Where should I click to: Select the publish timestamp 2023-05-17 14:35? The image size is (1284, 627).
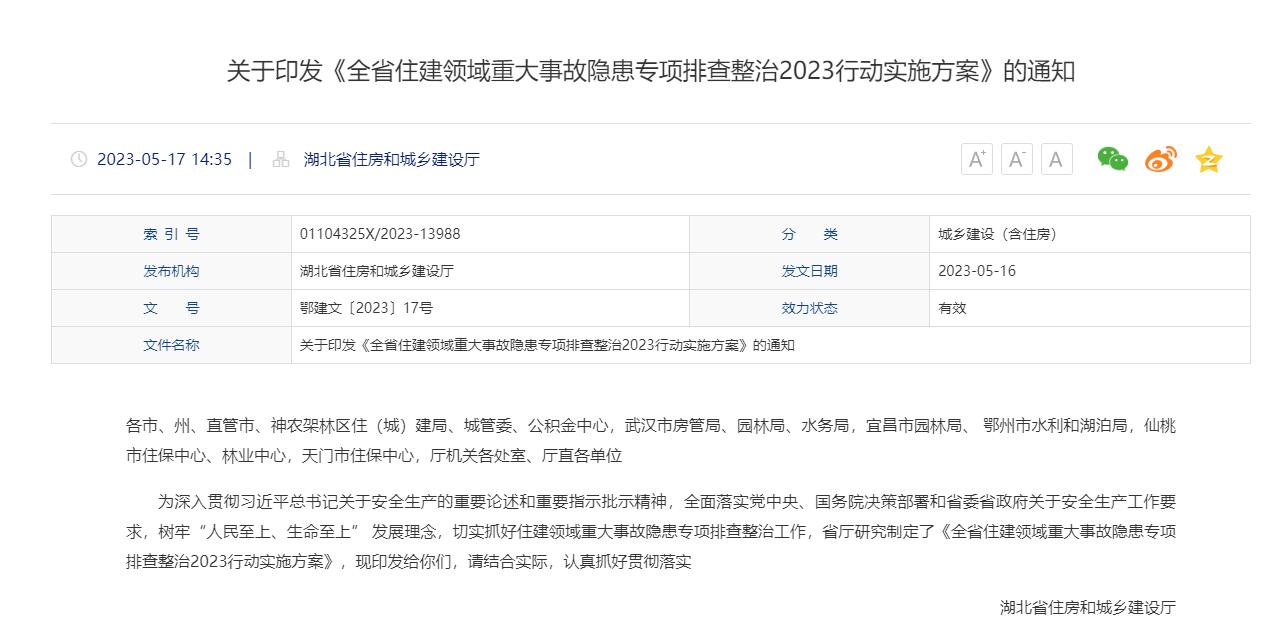click(x=166, y=159)
